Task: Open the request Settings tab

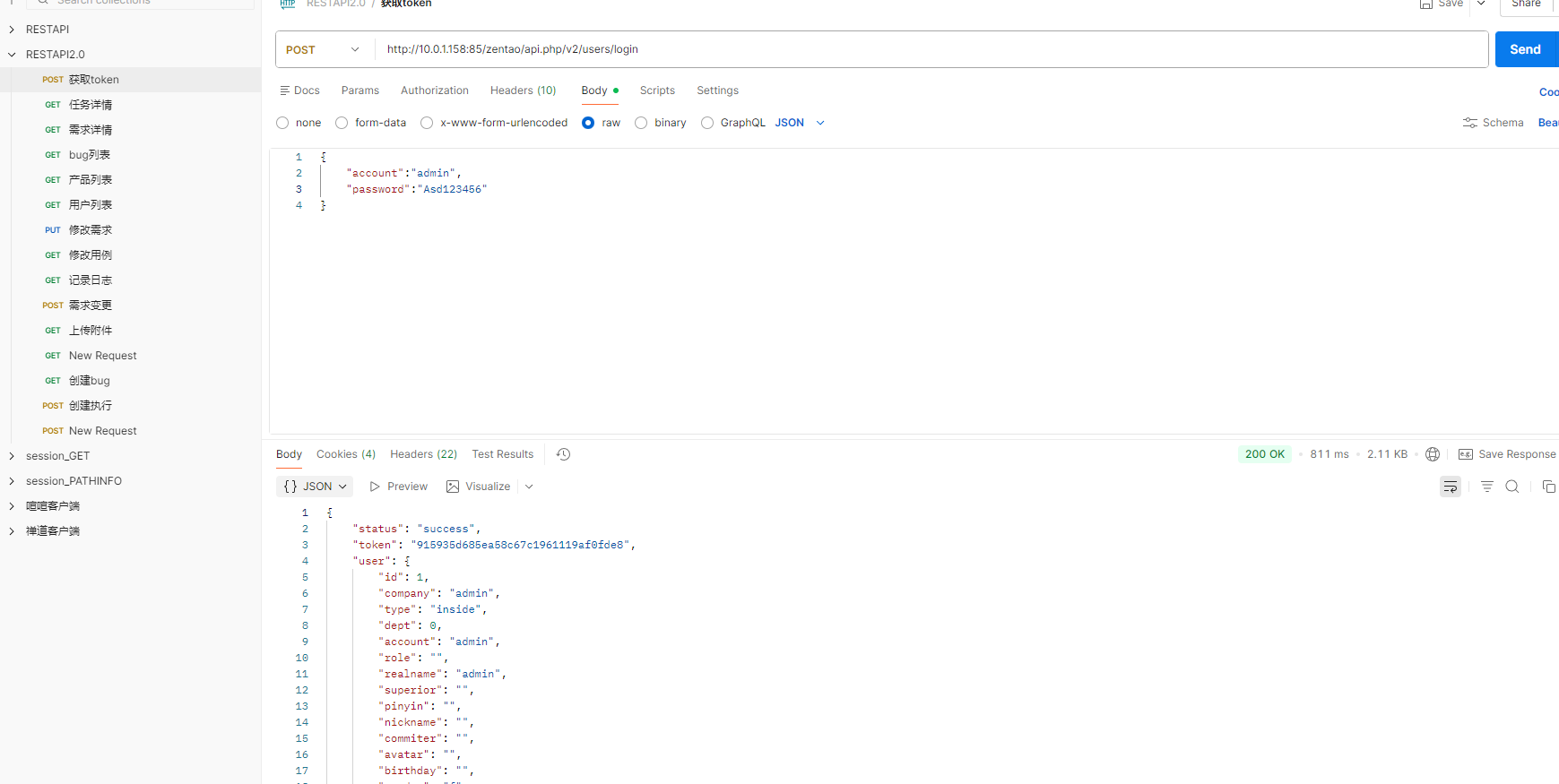Action: coord(718,90)
